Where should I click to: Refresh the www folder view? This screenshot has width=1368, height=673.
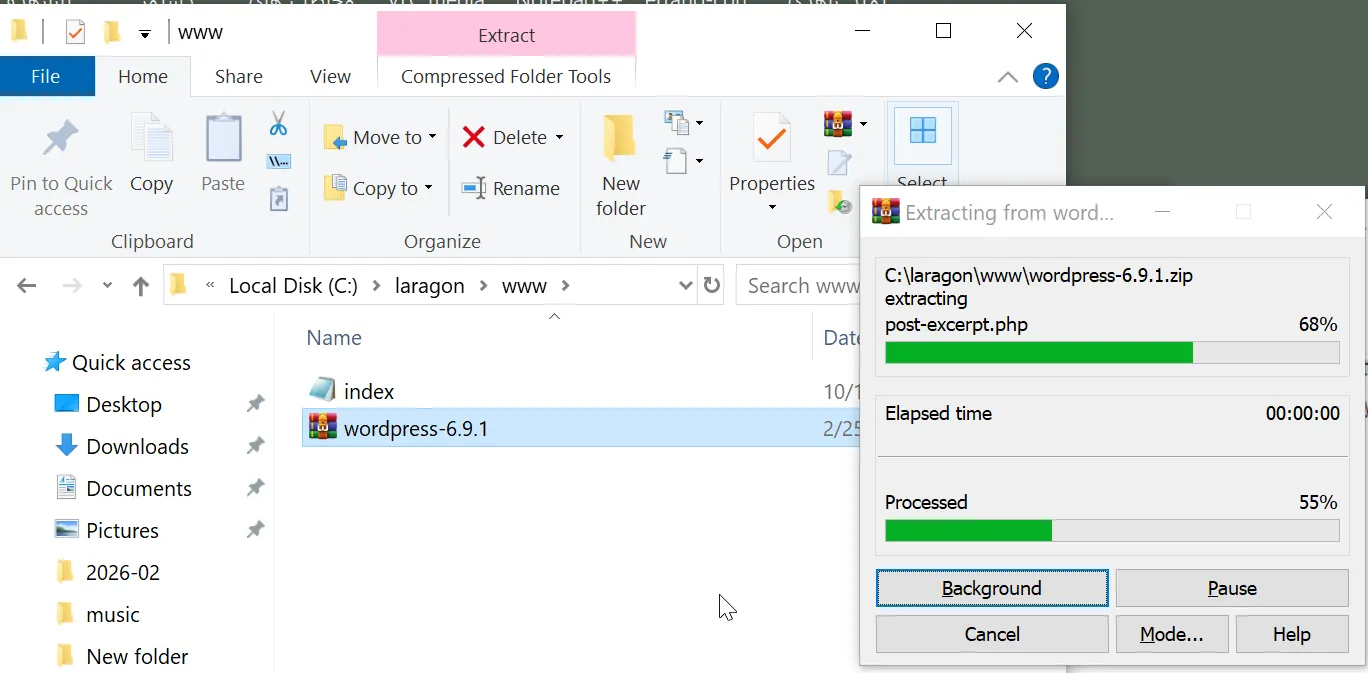712,285
